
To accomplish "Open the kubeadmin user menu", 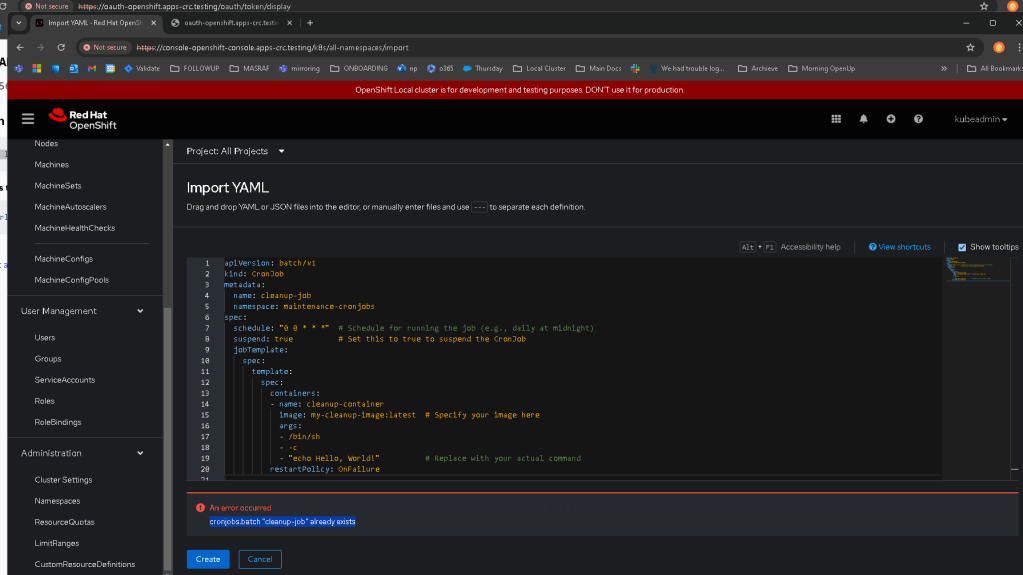I will click(x=981, y=119).
